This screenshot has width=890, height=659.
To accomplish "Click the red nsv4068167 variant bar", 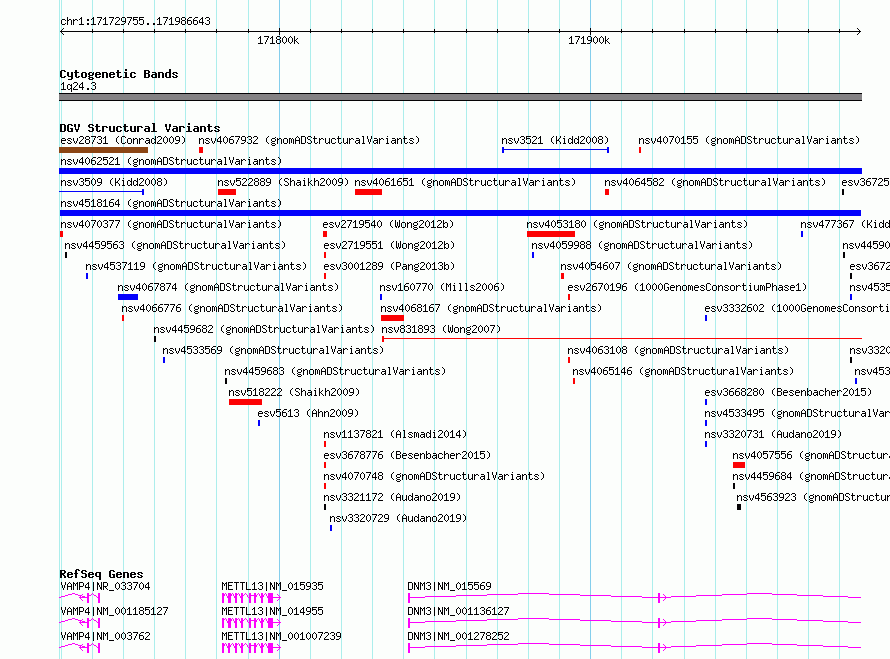I will point(392,318).
